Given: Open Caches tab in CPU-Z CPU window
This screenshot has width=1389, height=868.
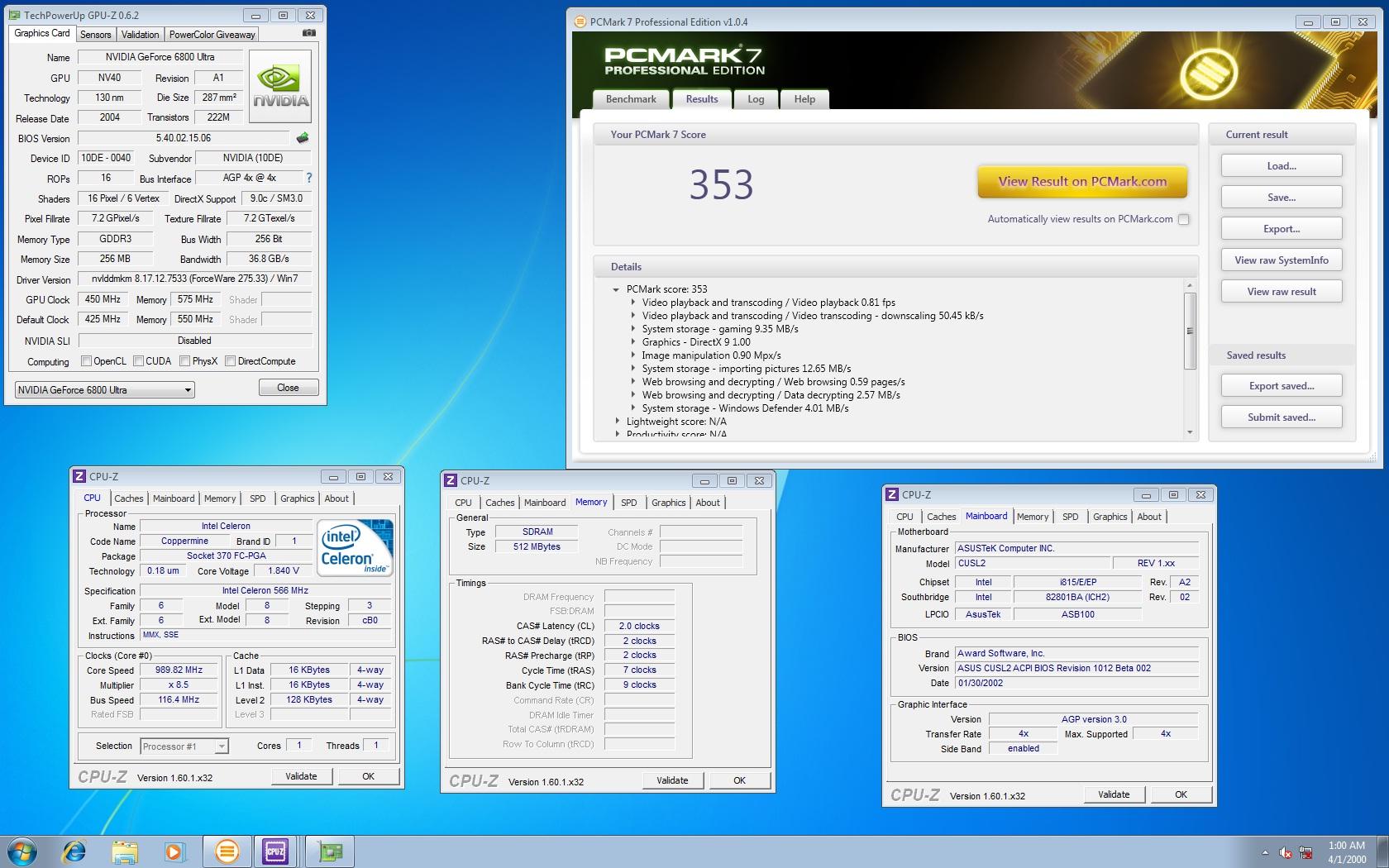Looking at the screenshot, I should 128,498.
